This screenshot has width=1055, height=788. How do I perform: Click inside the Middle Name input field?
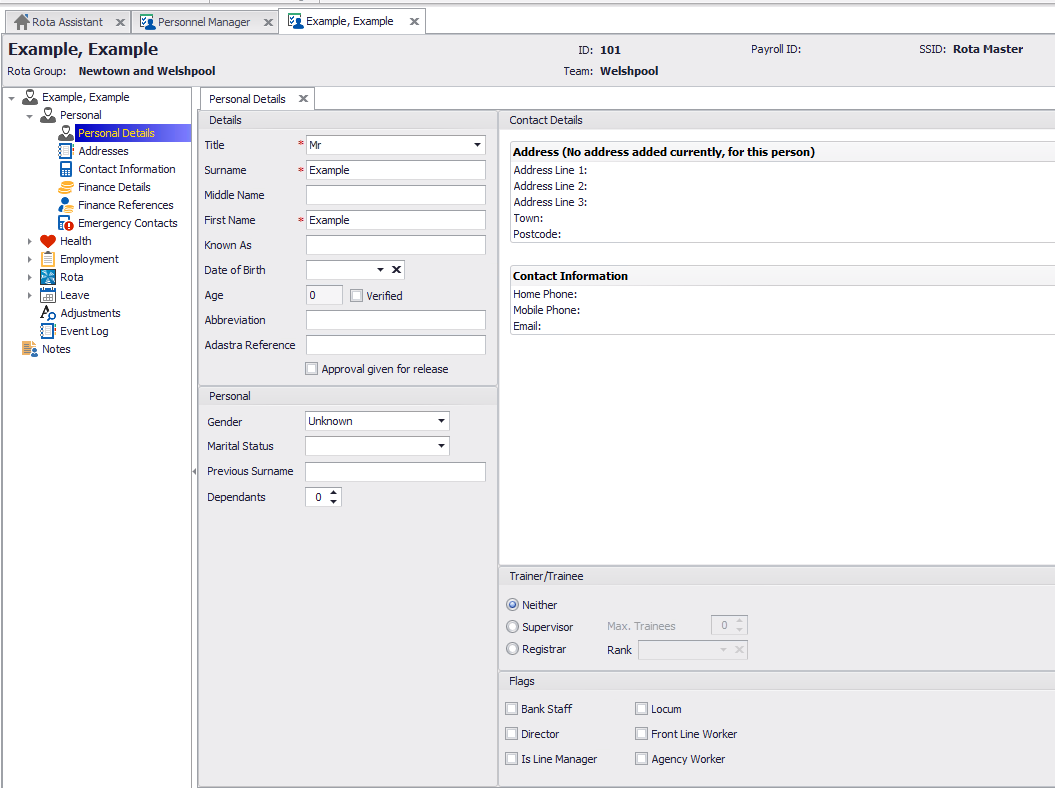pyautogui.click(x=395, y=194)
